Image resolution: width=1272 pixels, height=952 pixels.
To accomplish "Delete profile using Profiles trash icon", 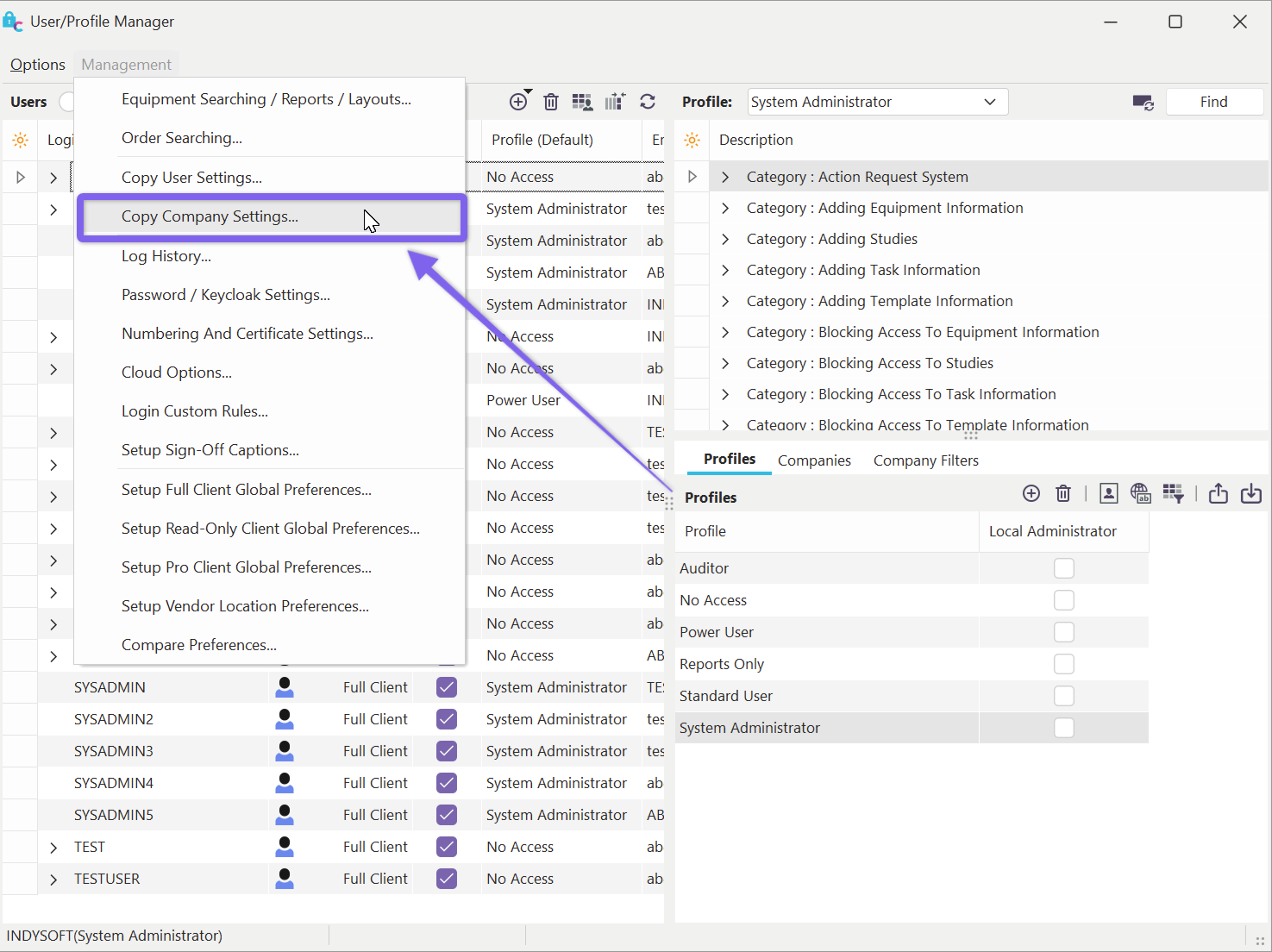I will tap(1063, 493).
